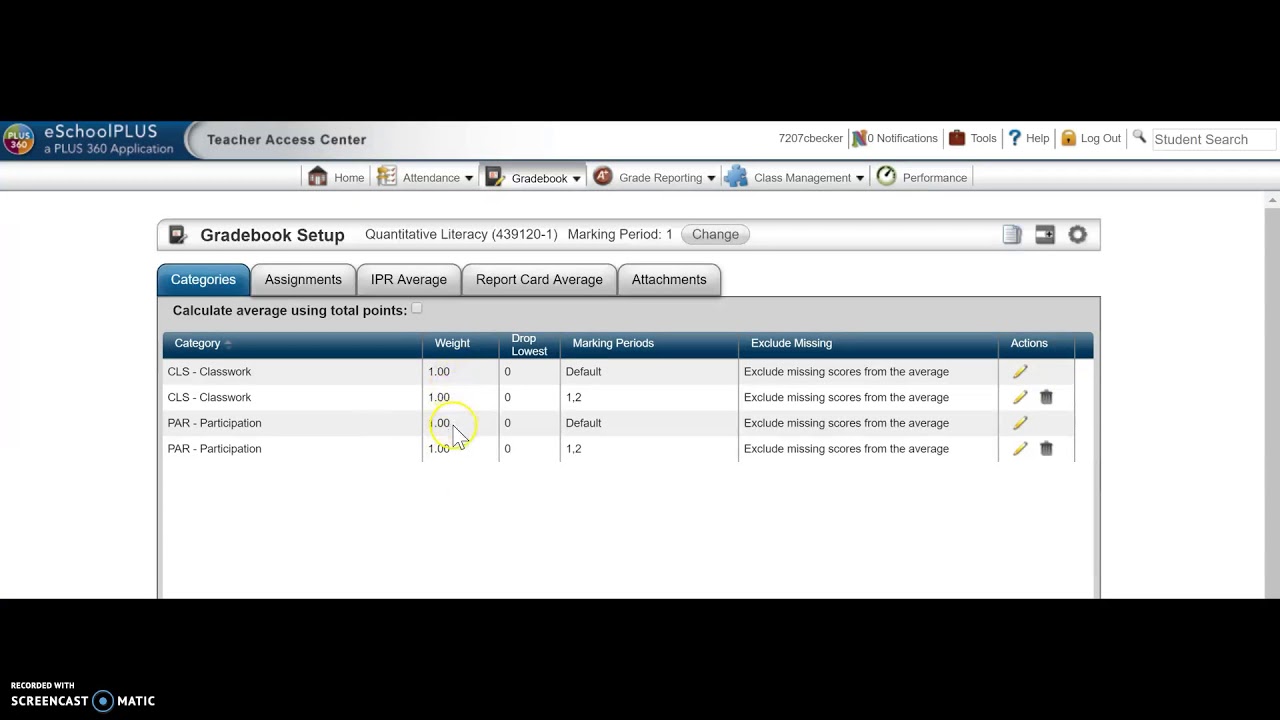This screenshot has width=1280, height=720.
Task: Select the Categories tab
Action: point(203,280)
